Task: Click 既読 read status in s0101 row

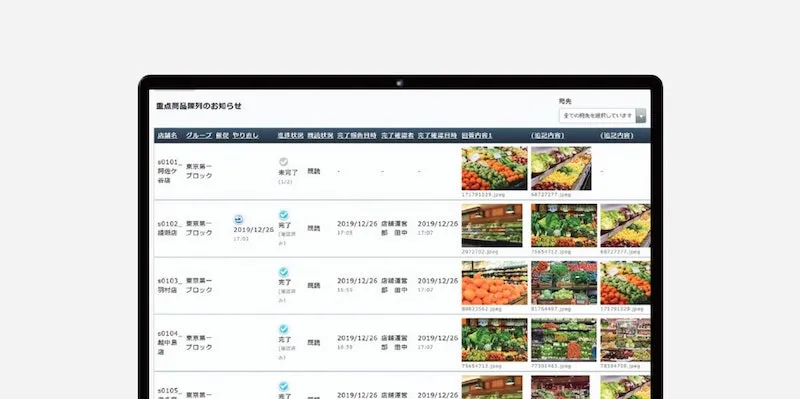Action: click(x=314, y=171)
